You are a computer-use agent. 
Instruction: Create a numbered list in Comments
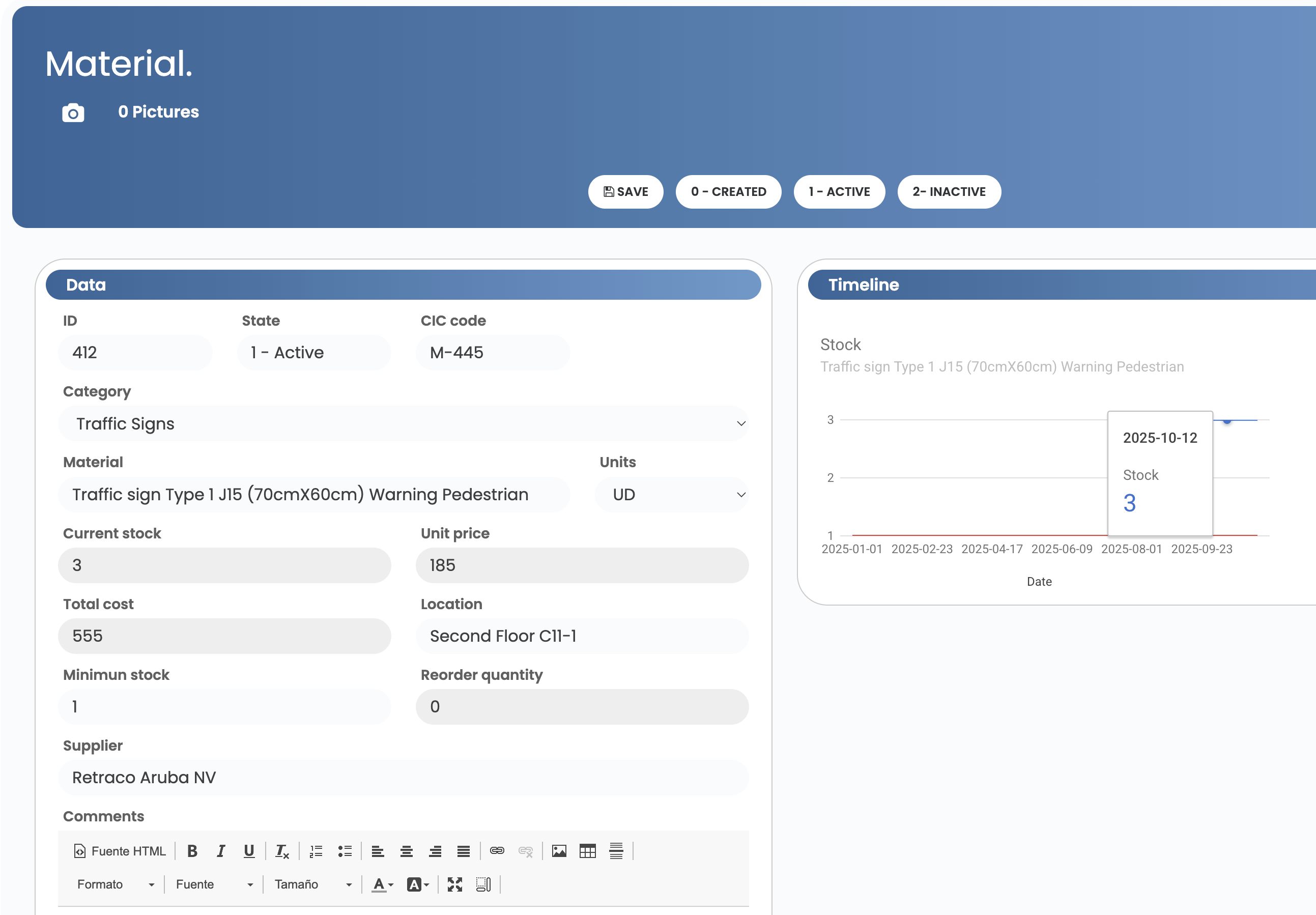click(x=316, y=851)
